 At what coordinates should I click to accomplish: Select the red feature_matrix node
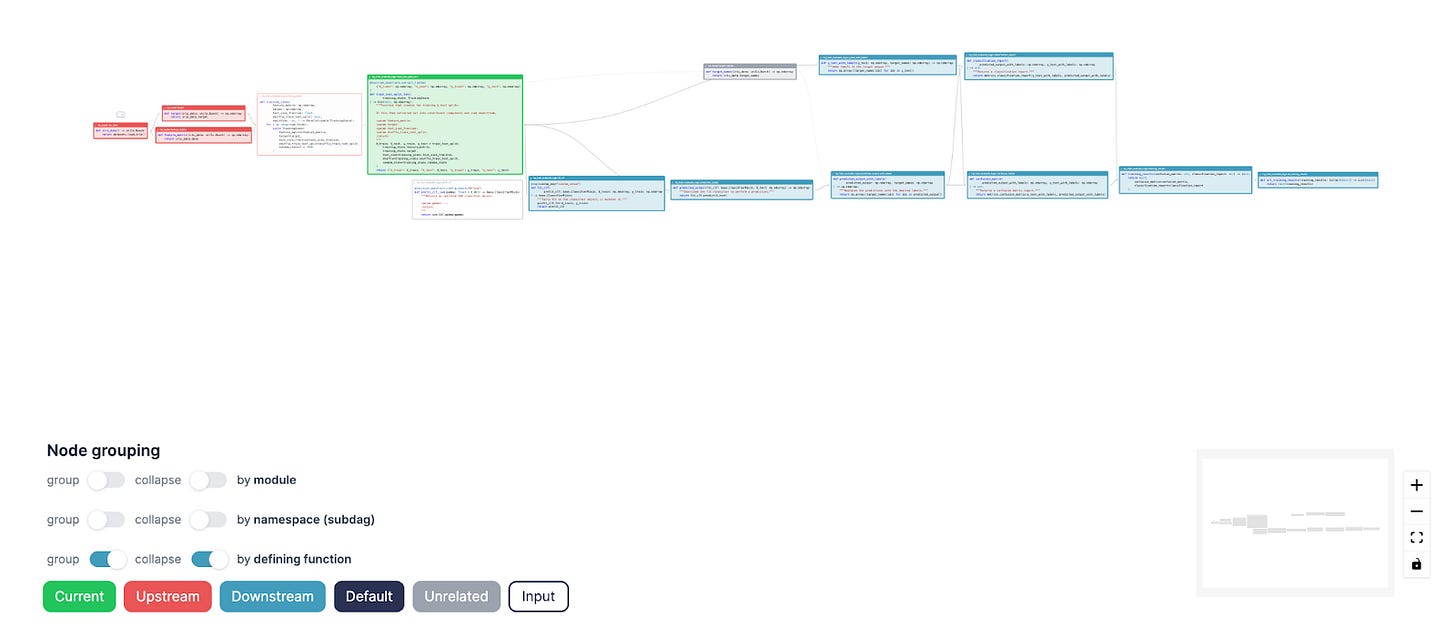pyautogui.click(x=204, y=135)
